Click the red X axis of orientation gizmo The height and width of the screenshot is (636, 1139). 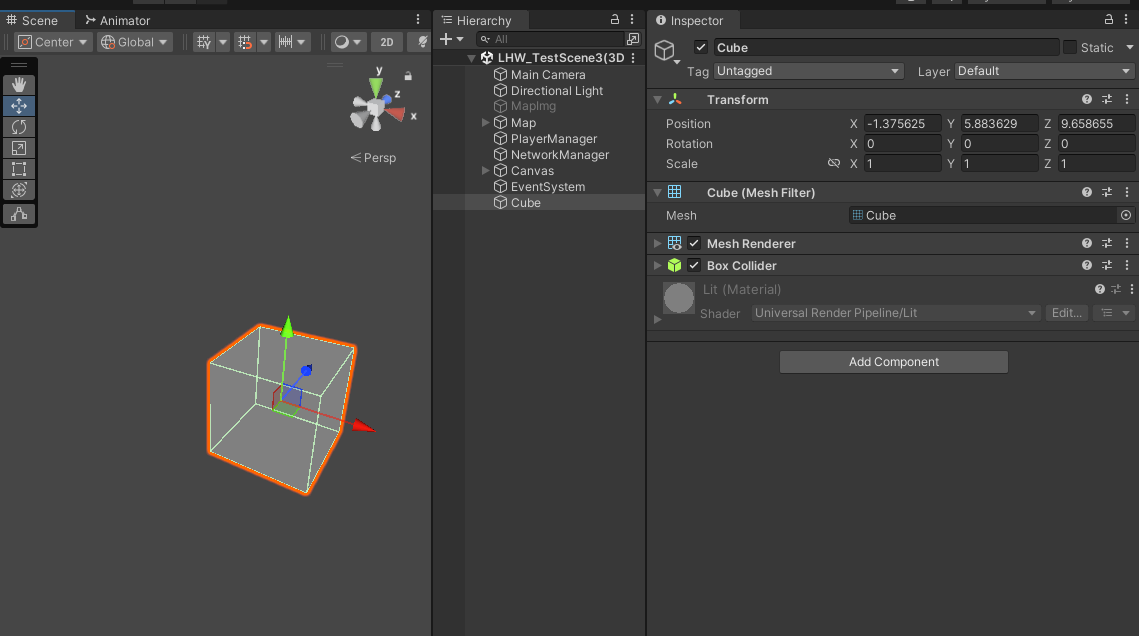pos(397,114)
